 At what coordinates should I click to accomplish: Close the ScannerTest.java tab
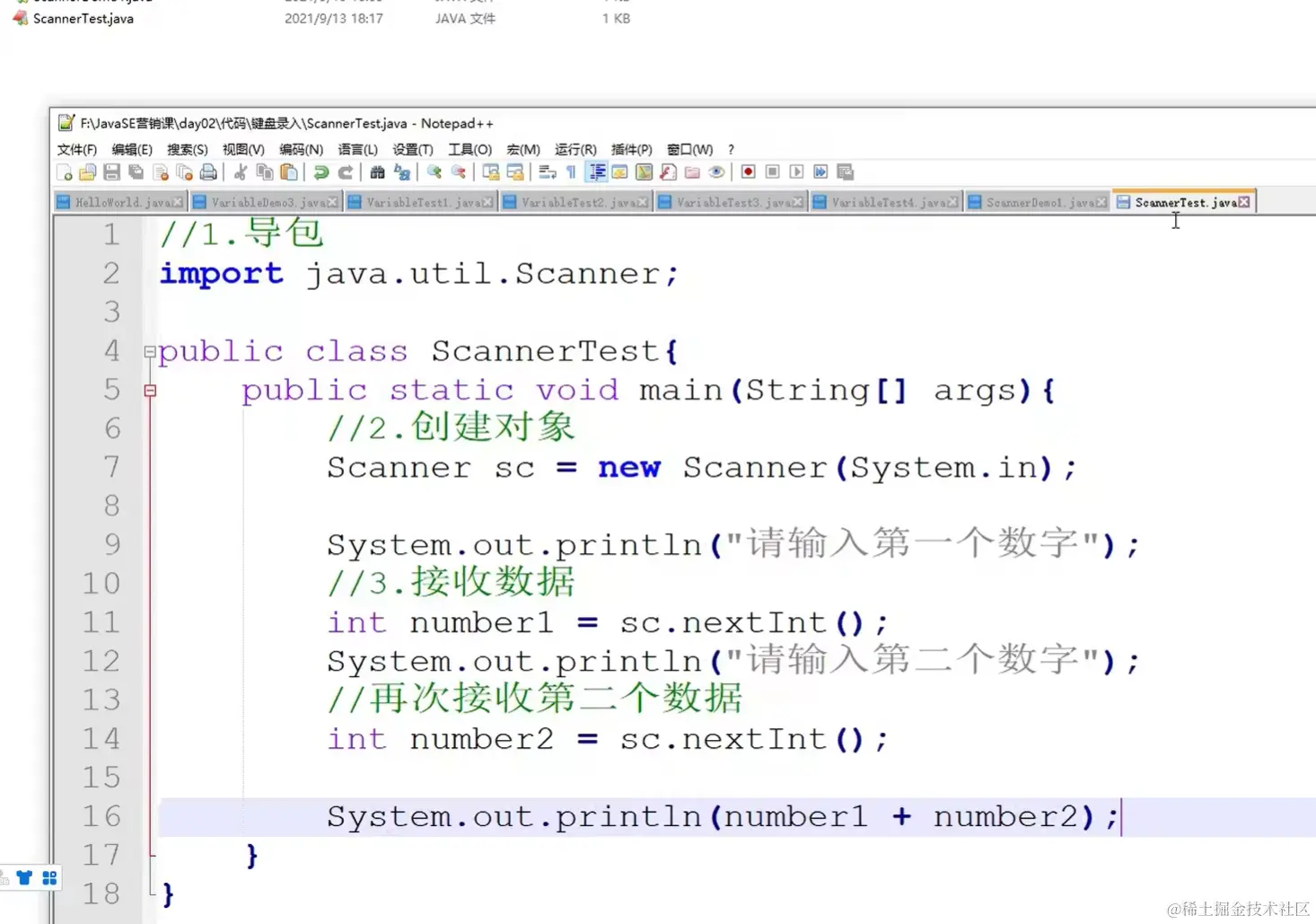coord(1243,202)
